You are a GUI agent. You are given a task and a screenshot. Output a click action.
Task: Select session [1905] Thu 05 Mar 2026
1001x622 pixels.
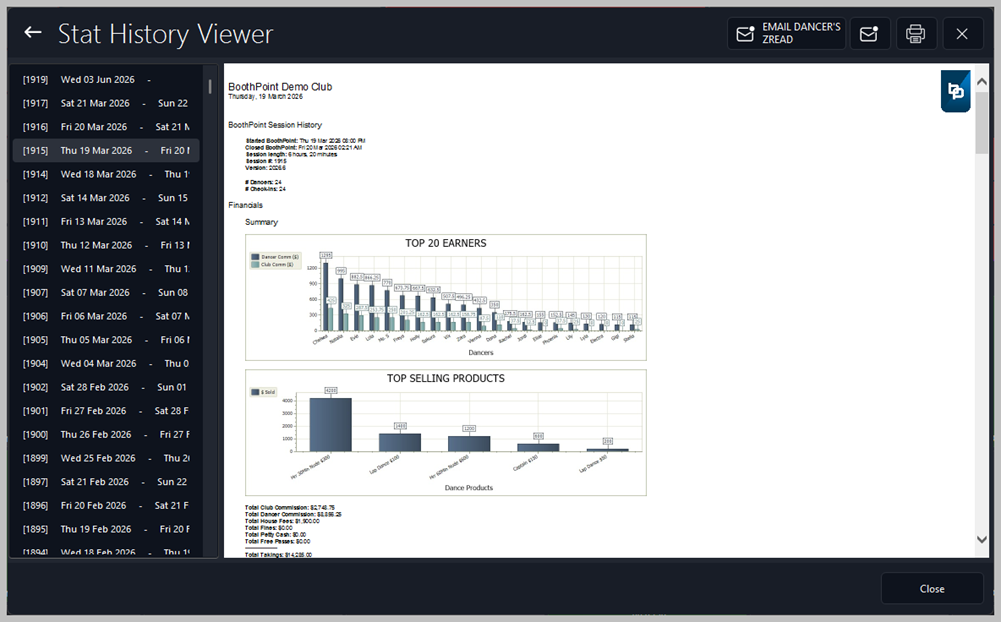click(x=106, y=340)
